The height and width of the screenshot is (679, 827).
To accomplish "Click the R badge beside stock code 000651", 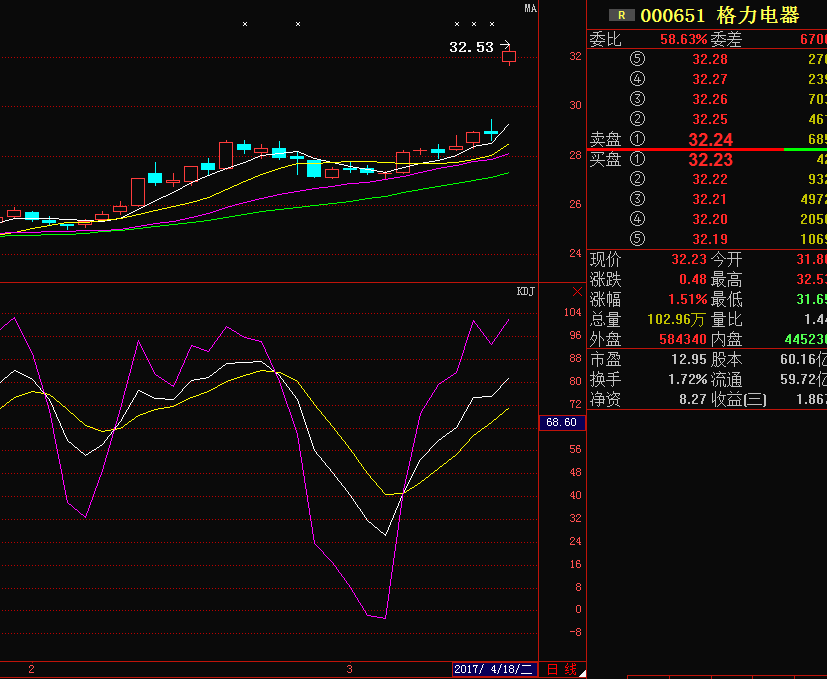I will pos(622,15).
